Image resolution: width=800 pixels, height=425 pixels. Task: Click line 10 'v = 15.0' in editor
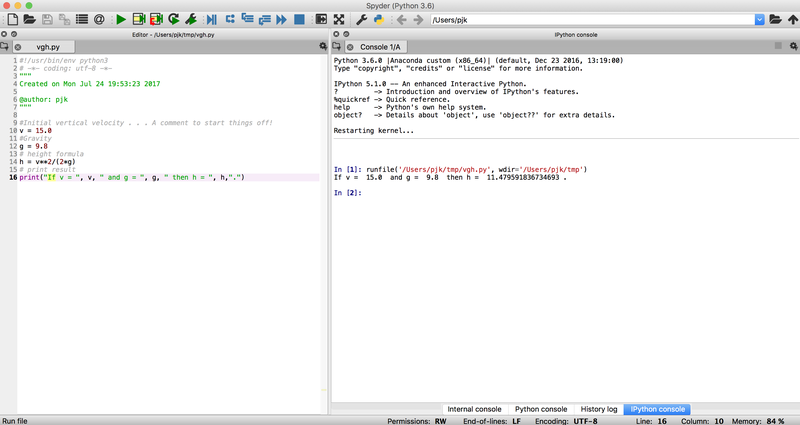click(x=35, y=131)
